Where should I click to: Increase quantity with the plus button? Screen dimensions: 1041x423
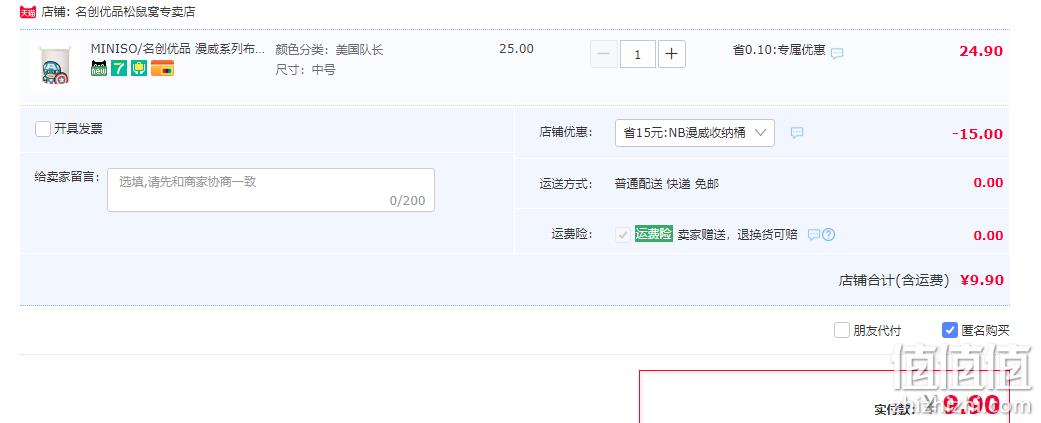671,54
